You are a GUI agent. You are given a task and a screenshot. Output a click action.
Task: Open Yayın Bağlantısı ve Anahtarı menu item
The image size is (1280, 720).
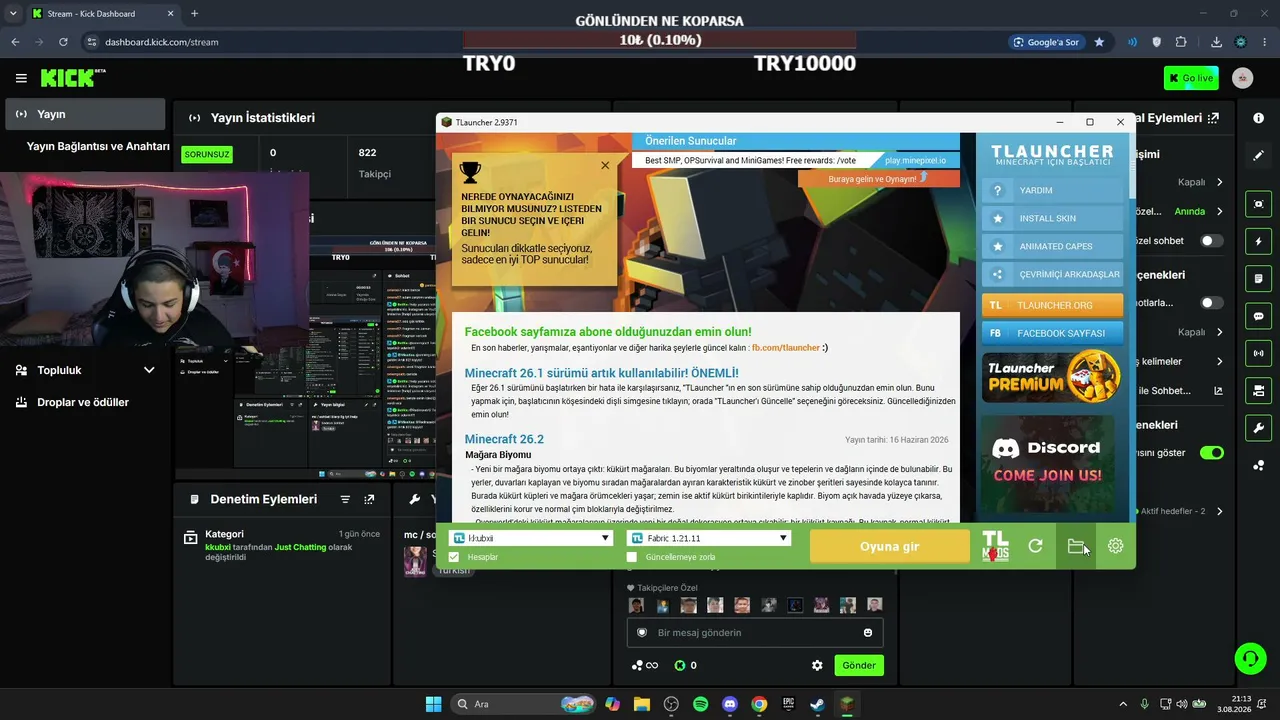pos(98,146)
